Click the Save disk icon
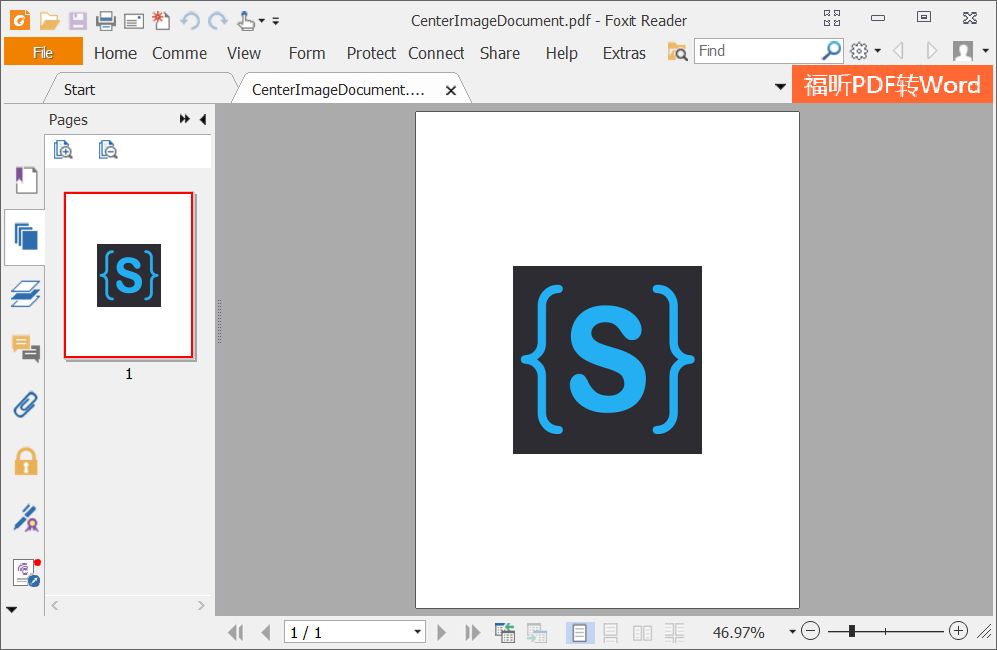Viewport: 997px width, 650px height. [78, 21]
